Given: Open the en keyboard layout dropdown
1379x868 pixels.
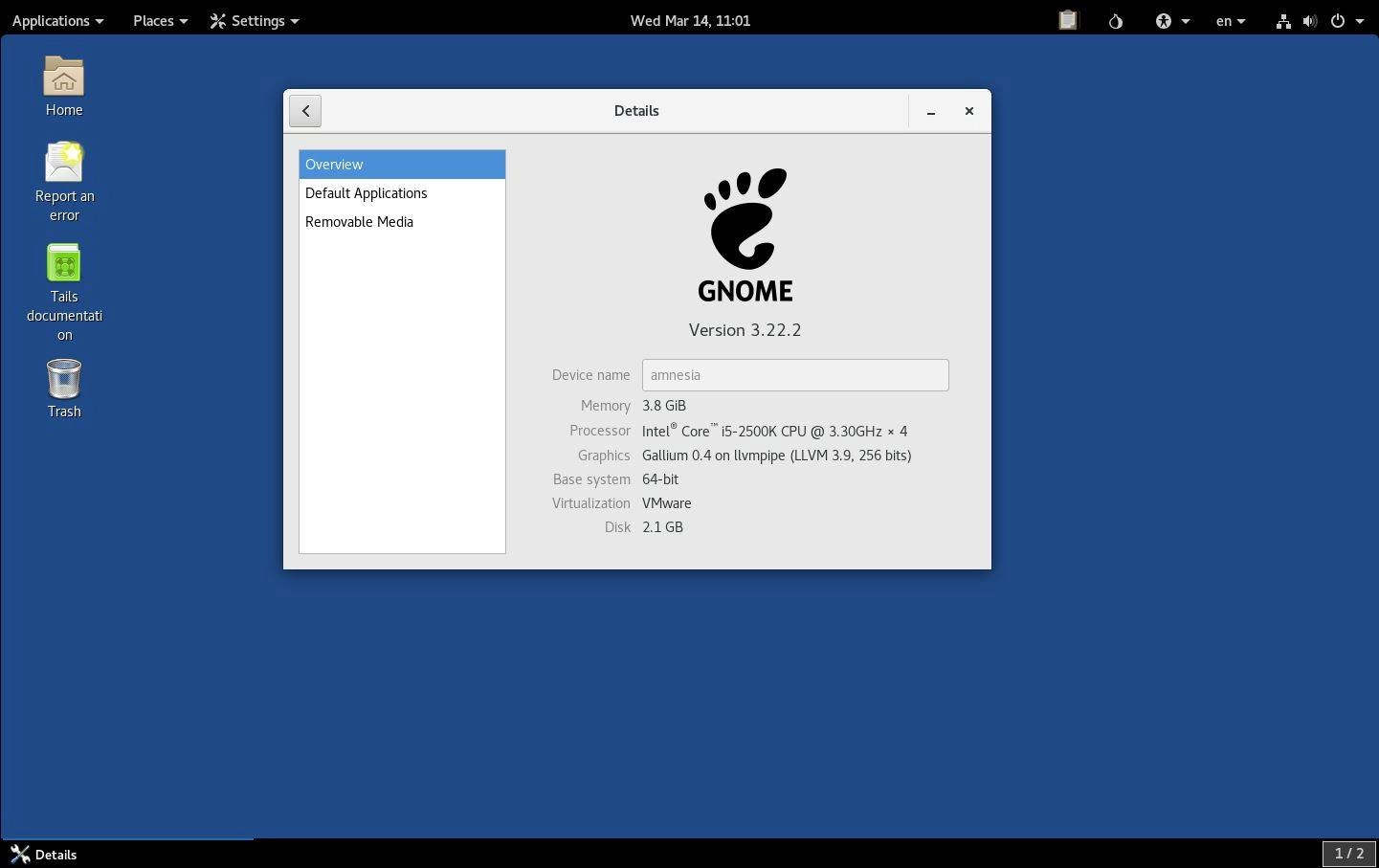Looking at the screenshot, I should click(1231, 20).
